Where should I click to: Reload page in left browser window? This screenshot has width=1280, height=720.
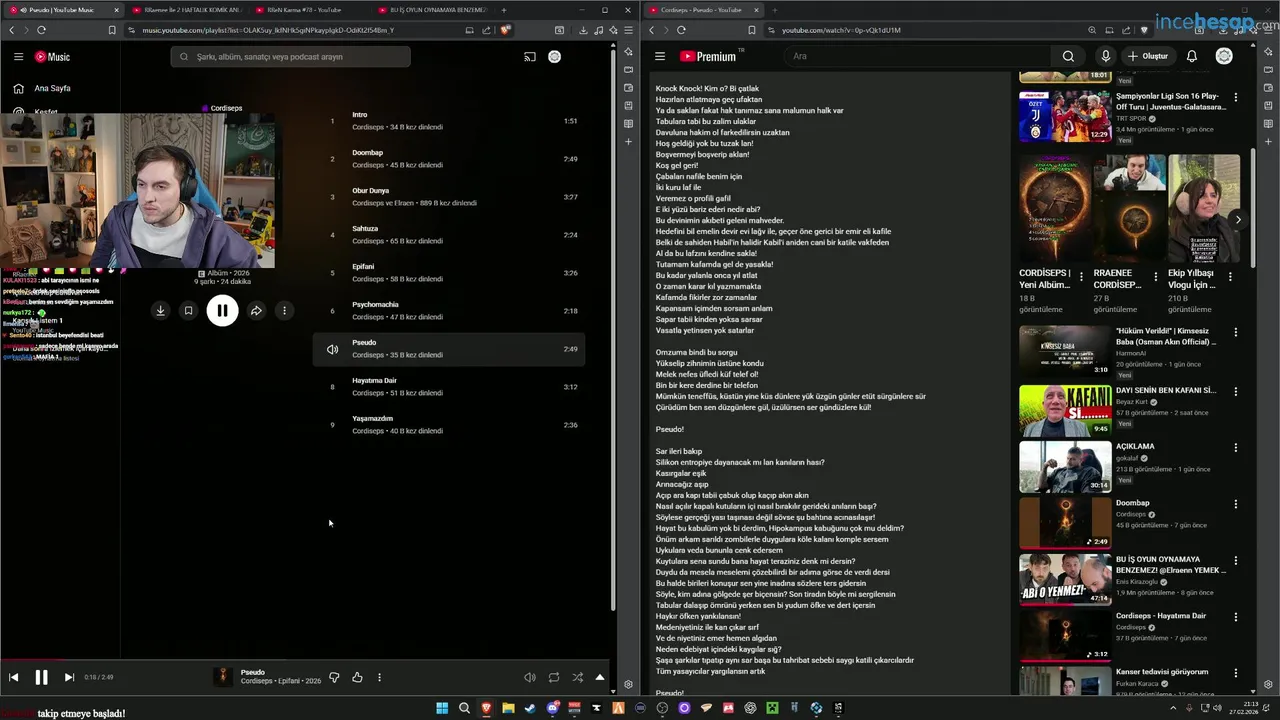point(41,30)
